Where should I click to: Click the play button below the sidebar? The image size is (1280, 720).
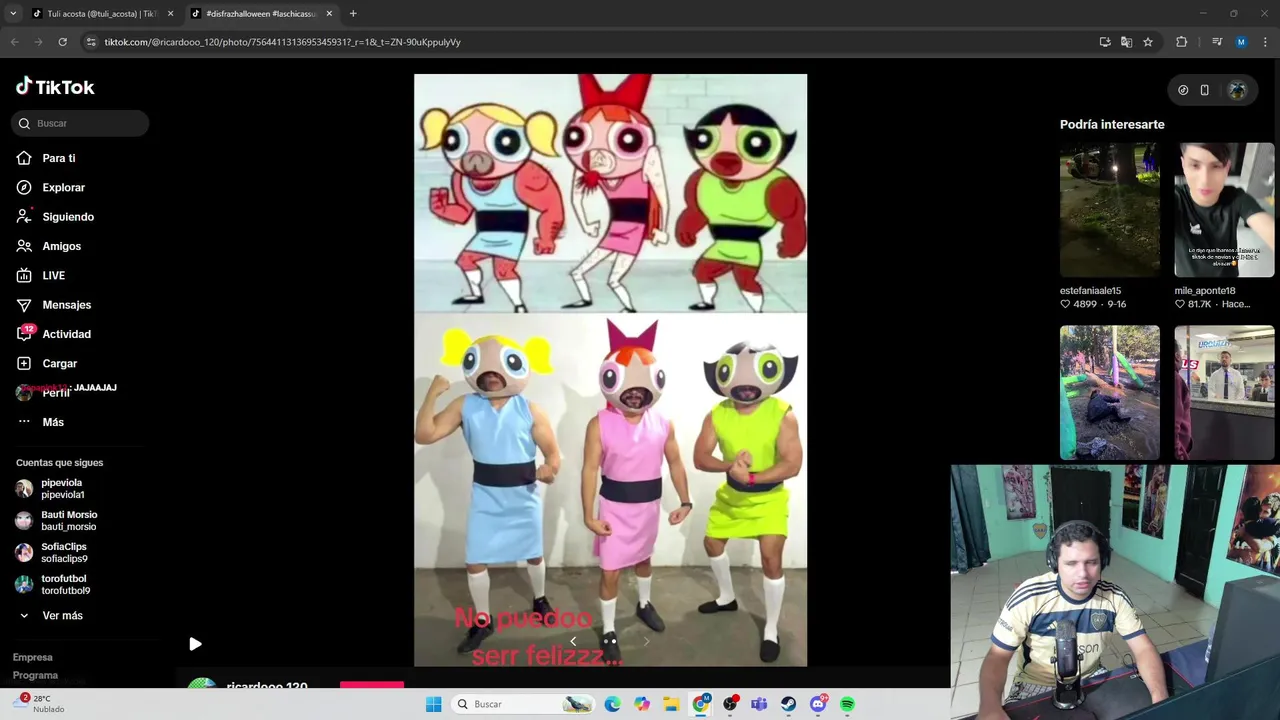(x=195, y=644)
